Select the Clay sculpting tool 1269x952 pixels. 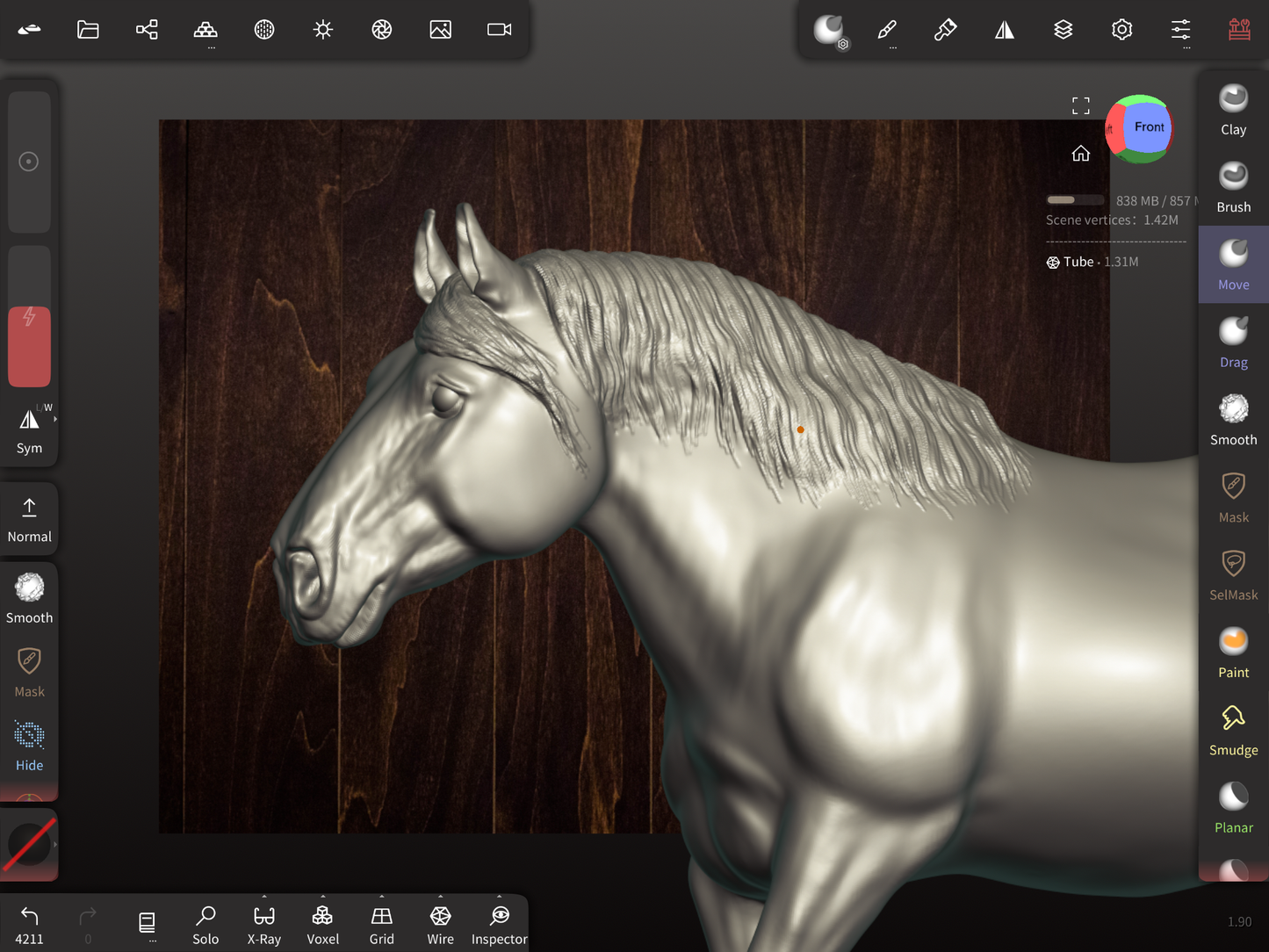pyautogui.click(x=1233, y=111)
